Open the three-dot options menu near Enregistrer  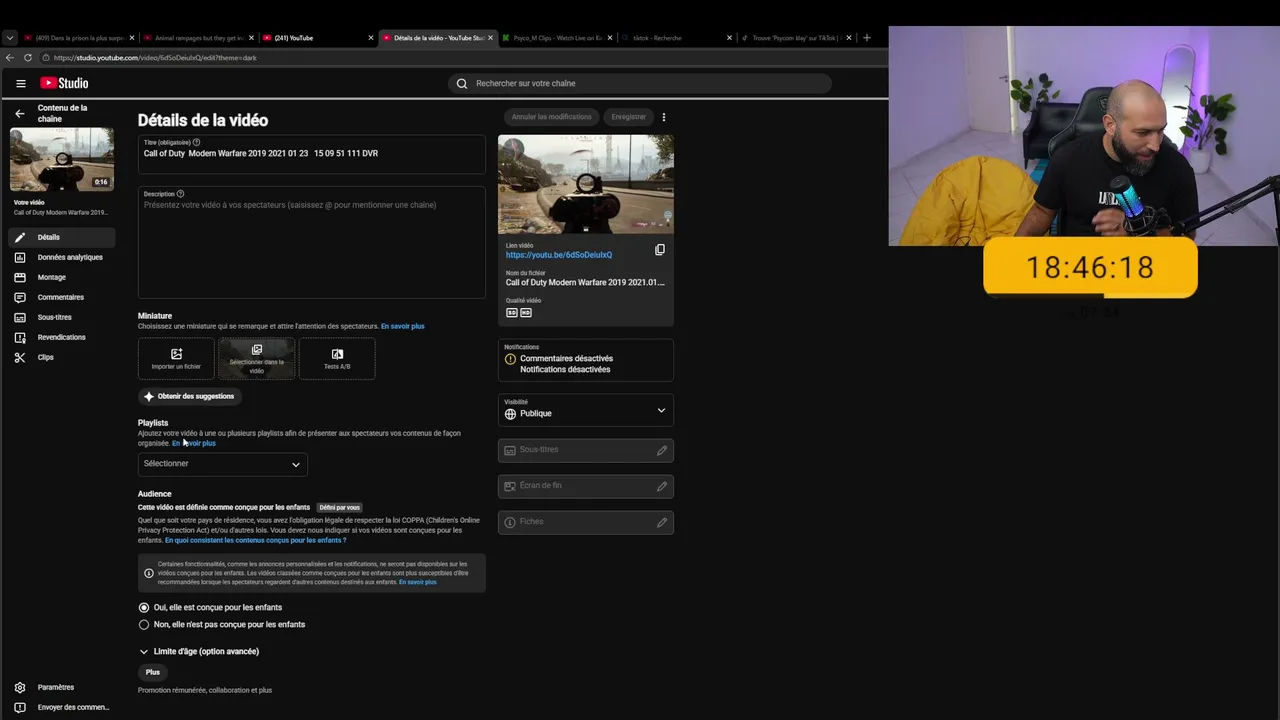(664, 117)
